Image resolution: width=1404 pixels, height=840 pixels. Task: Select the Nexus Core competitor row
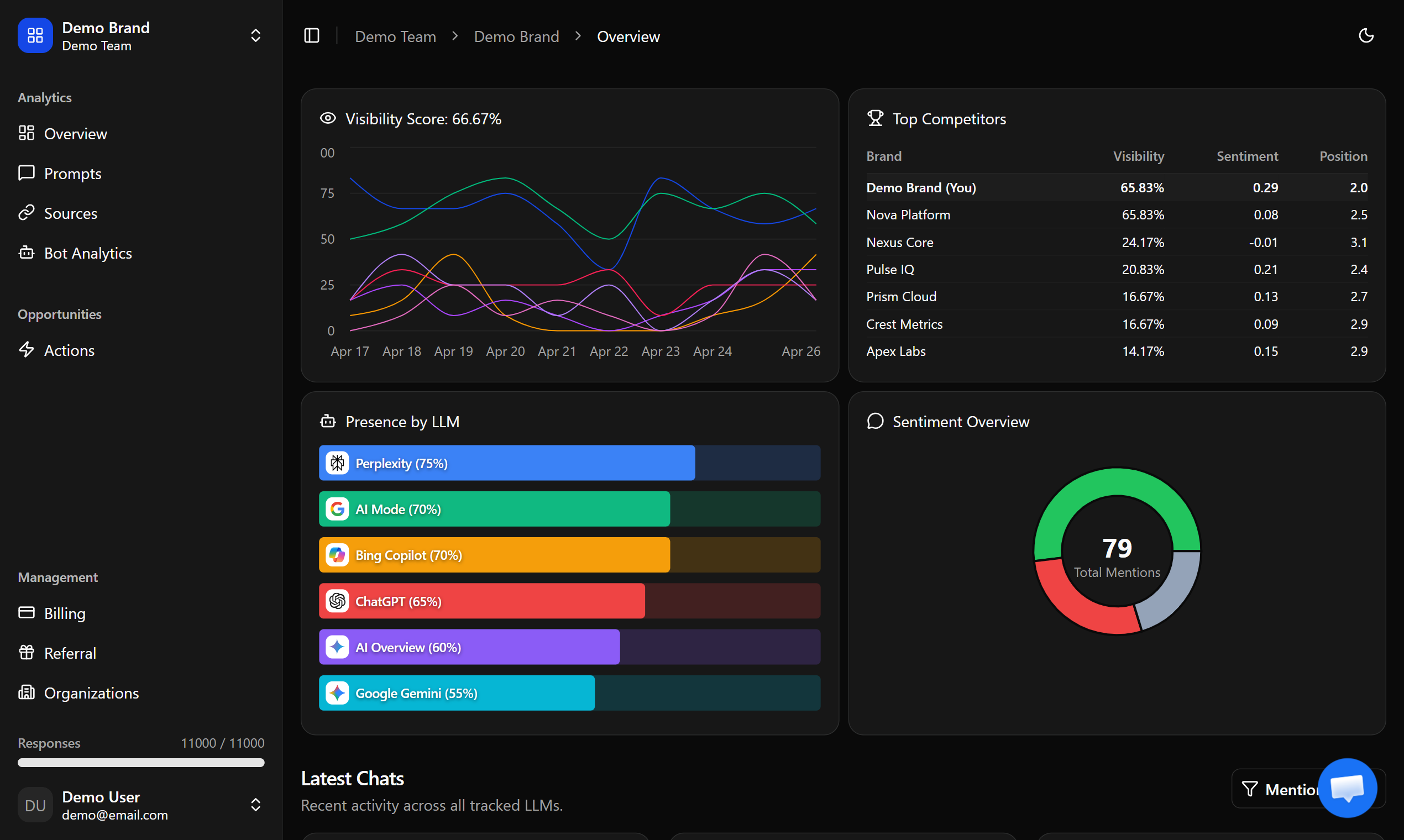(x=1117, y=242)
